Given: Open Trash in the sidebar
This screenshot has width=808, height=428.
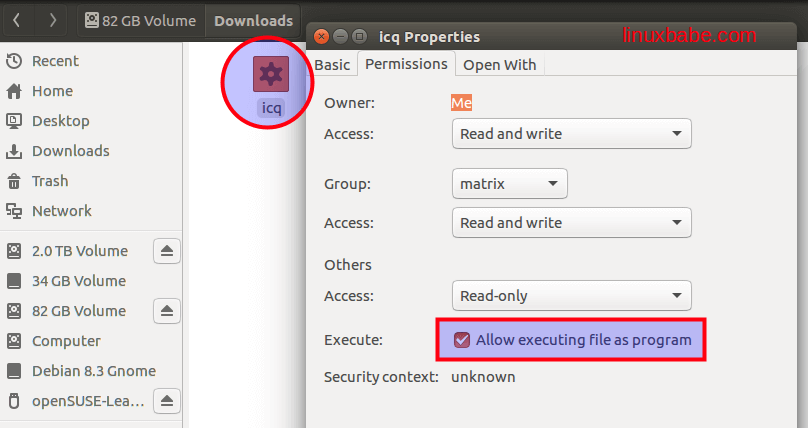Looking at the screenshot, I should [50, 181].
